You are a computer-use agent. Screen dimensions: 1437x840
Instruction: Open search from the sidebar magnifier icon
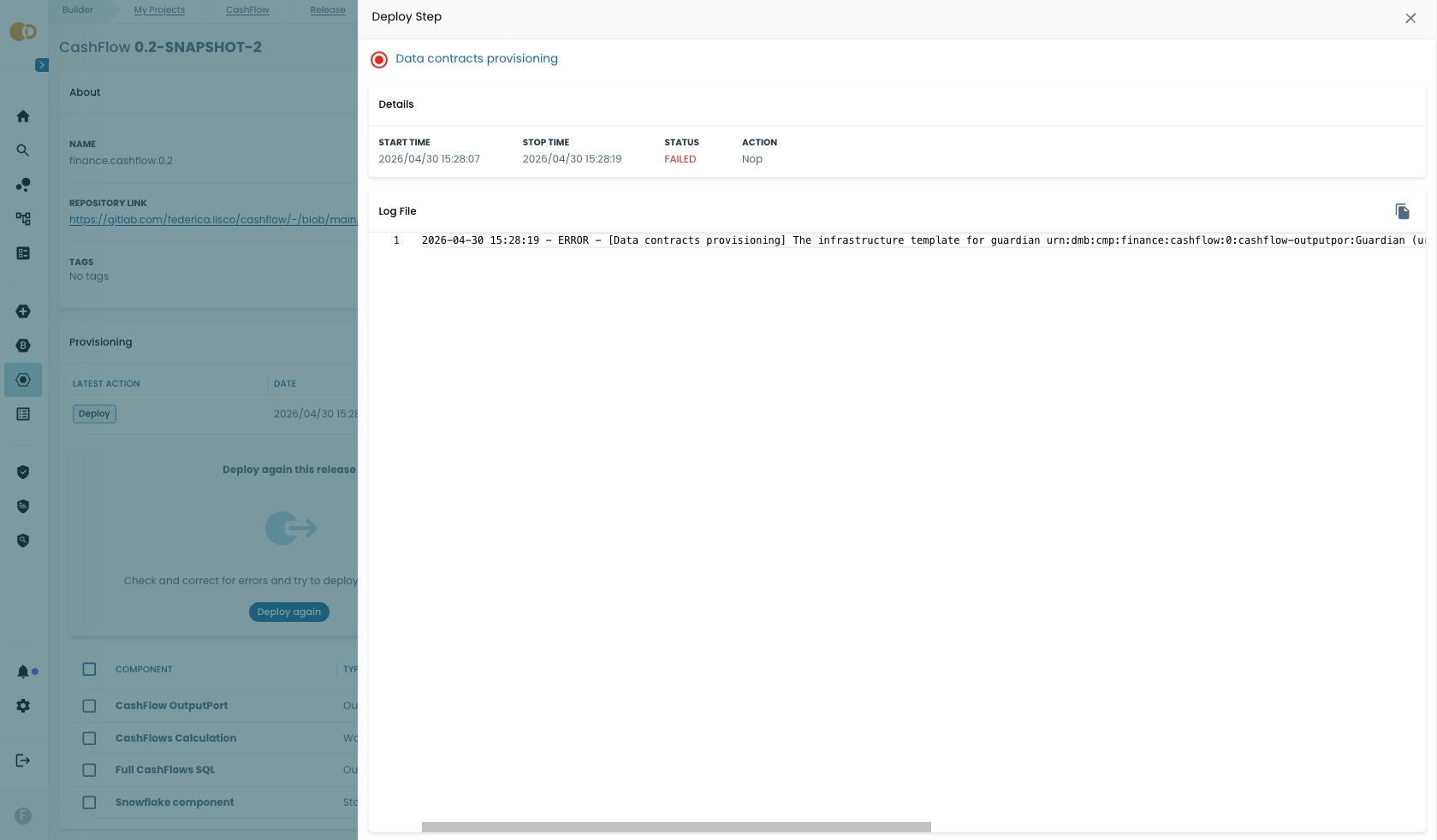click(x=23, y=151)
